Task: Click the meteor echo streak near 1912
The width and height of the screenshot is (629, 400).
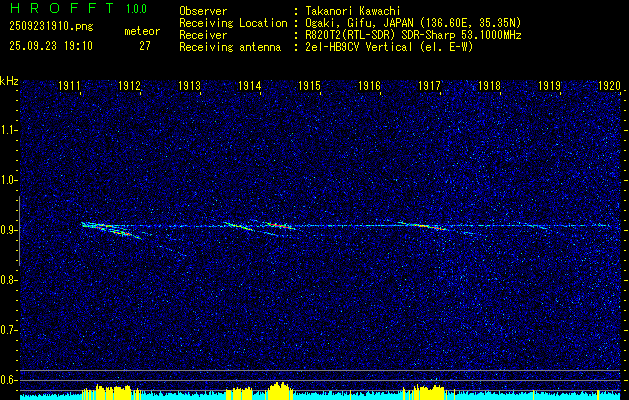Action: pos(111,231)
